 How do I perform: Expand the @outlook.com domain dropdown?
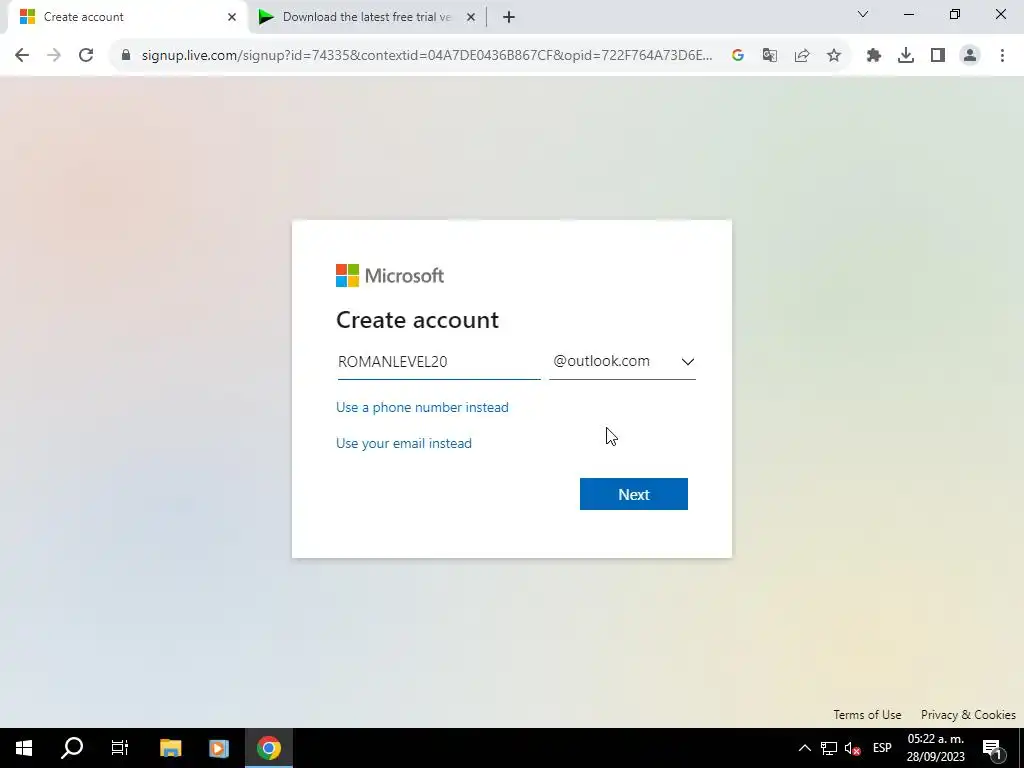(x=622, y=362)
